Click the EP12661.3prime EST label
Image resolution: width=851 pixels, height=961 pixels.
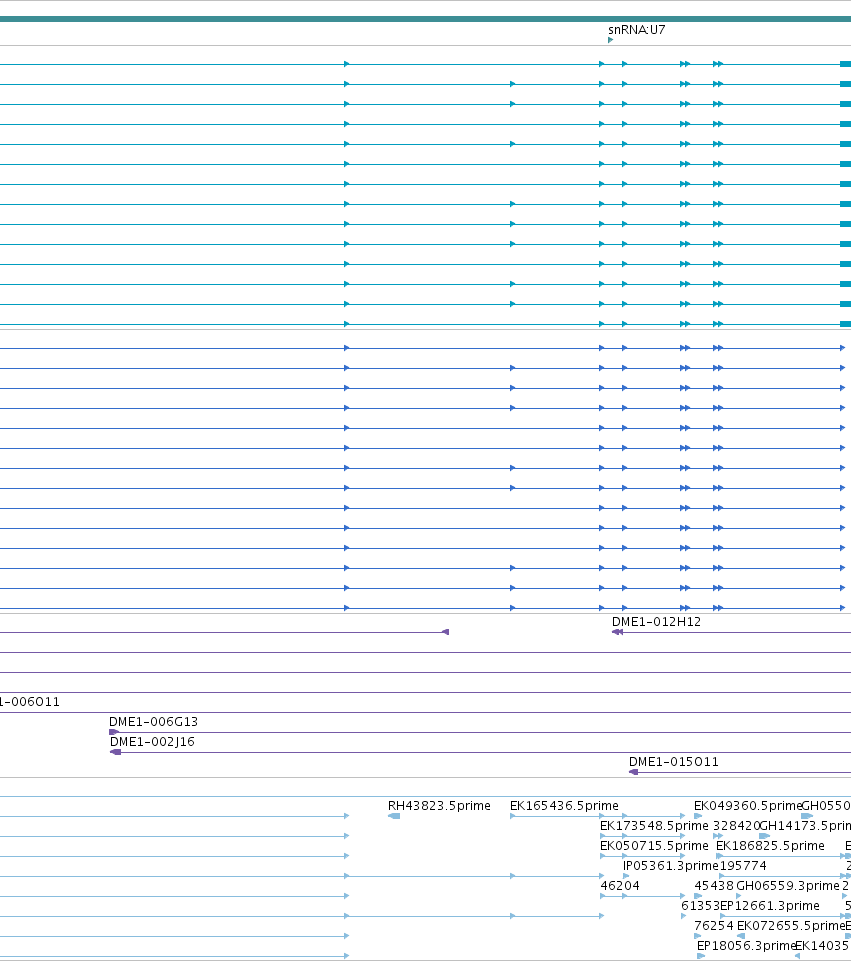pyautogui.click(x=770, y=906)
